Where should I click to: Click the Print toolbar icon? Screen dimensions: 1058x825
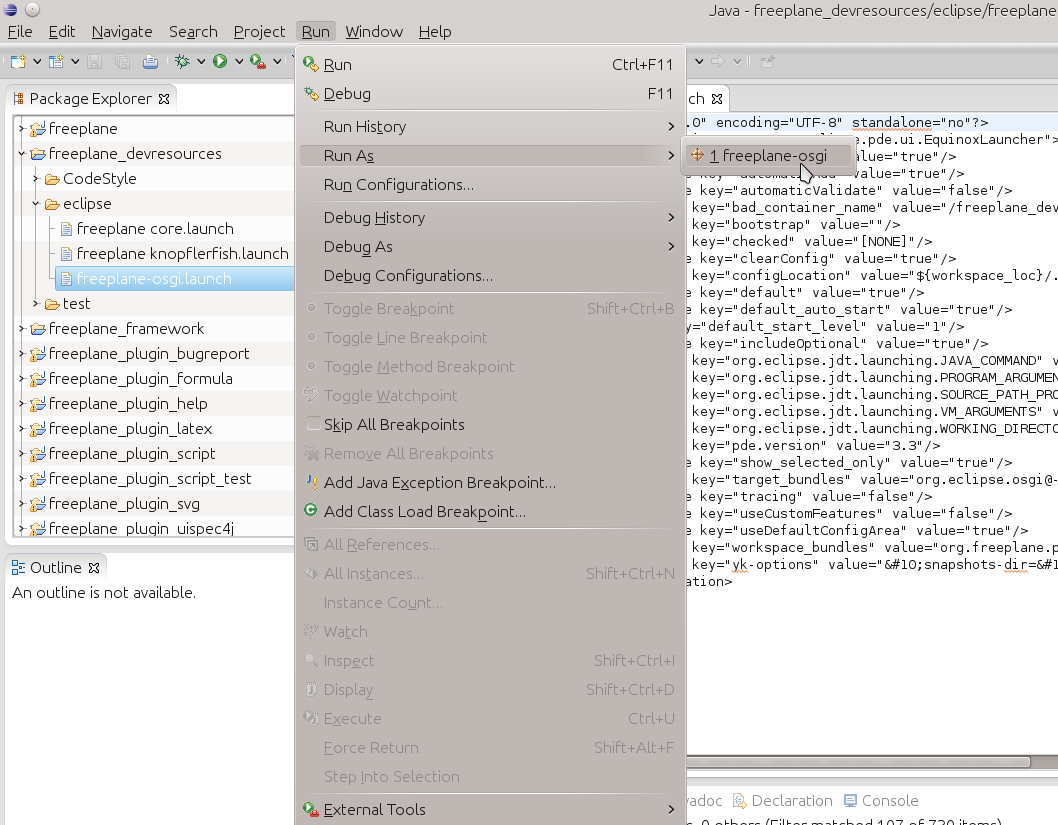point(150,62)
